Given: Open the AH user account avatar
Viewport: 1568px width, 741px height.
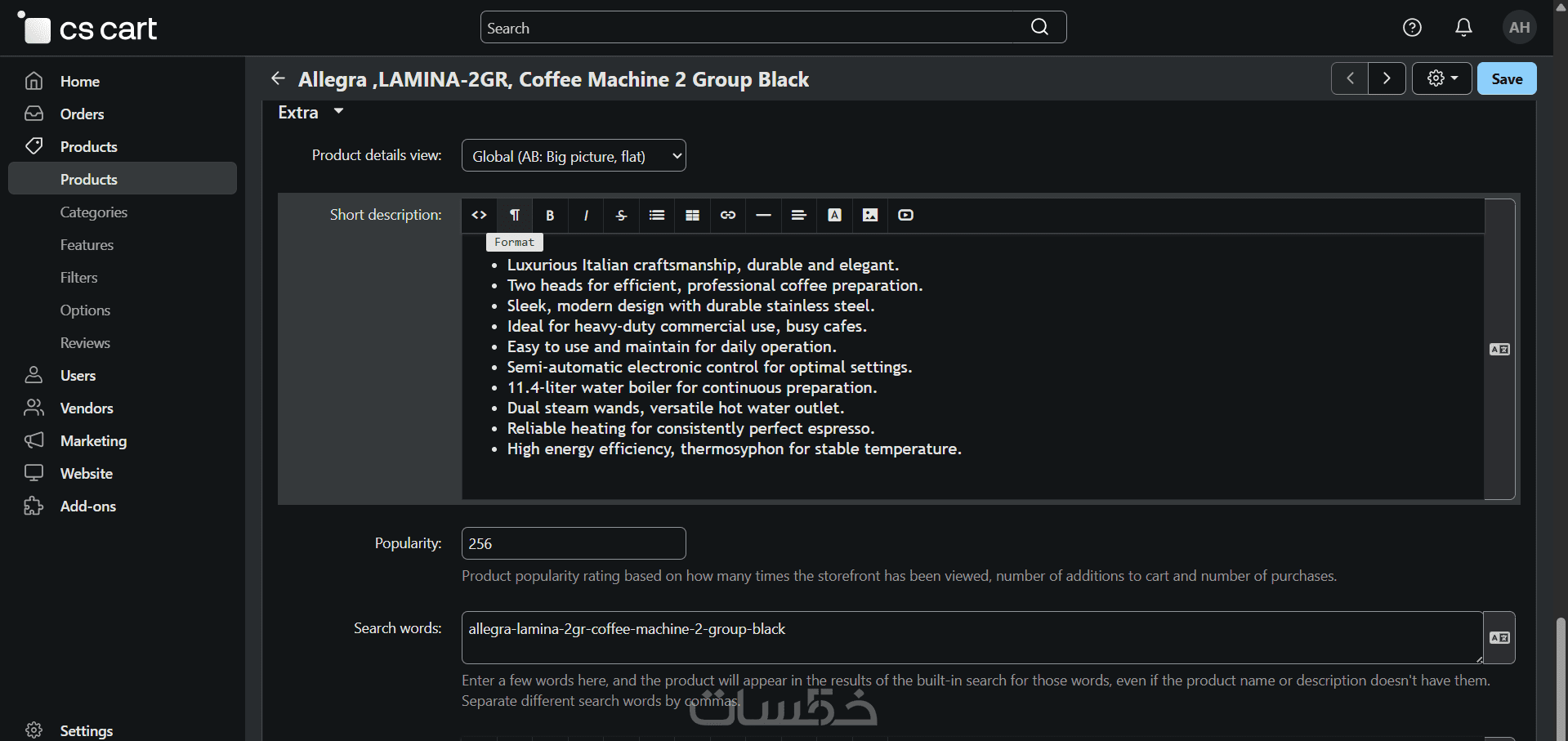Looking at the screenshot, I should pos(1519,28).
